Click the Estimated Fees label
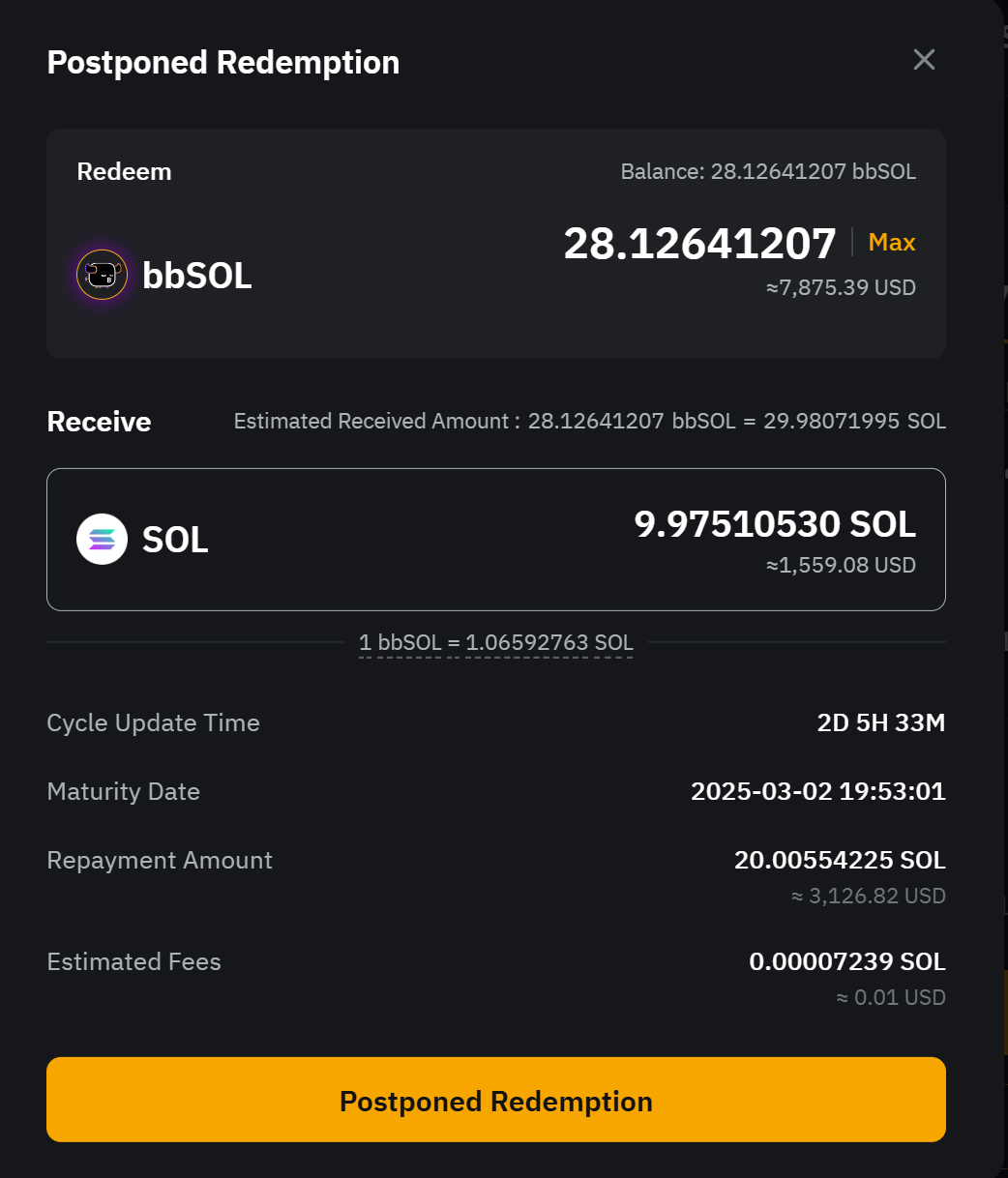This screenshot has width=1008, height=1178. (x=133, y=962)
